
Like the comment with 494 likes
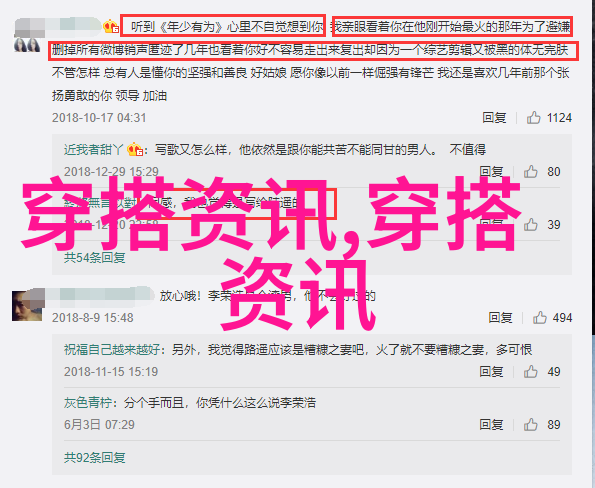pyautogui.click(x=539, y=318)
